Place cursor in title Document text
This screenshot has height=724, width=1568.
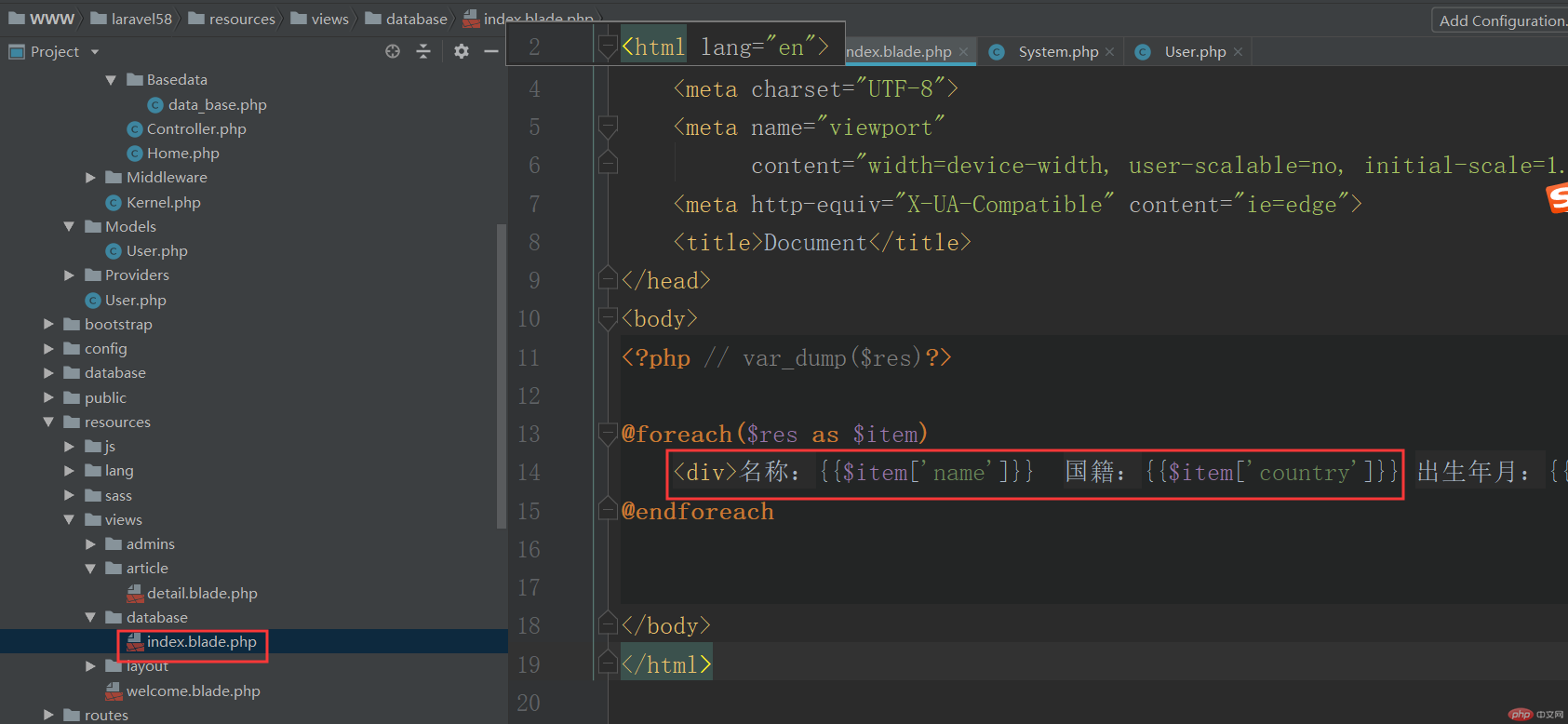[x=816, y=243]
